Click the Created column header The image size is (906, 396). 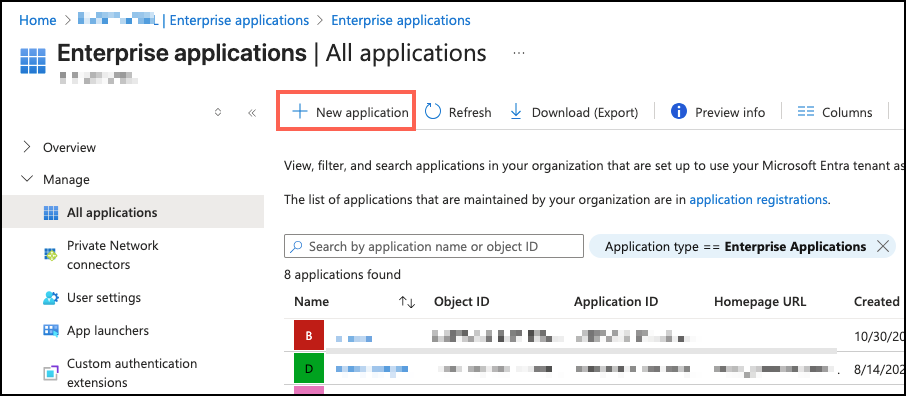[877, 302]
